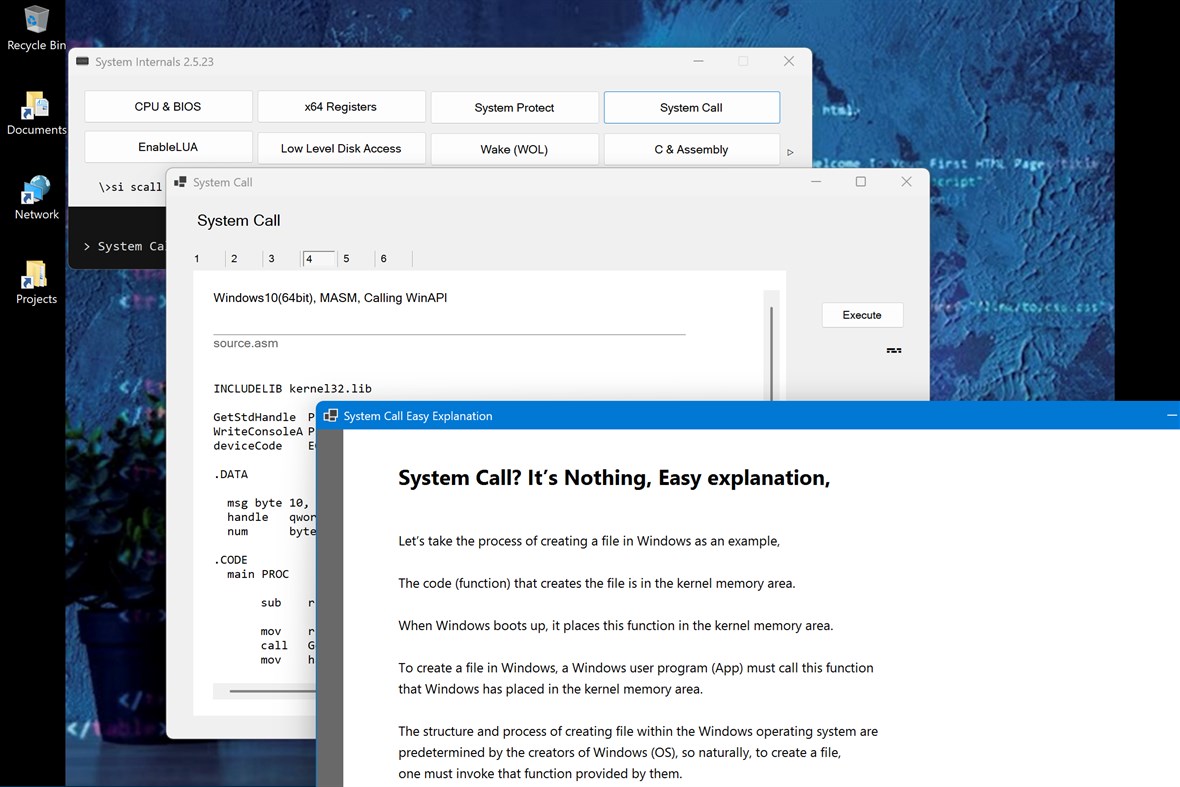Switch to page 5 in System Call window
The image size is (1180, 787).
[346, 258]
